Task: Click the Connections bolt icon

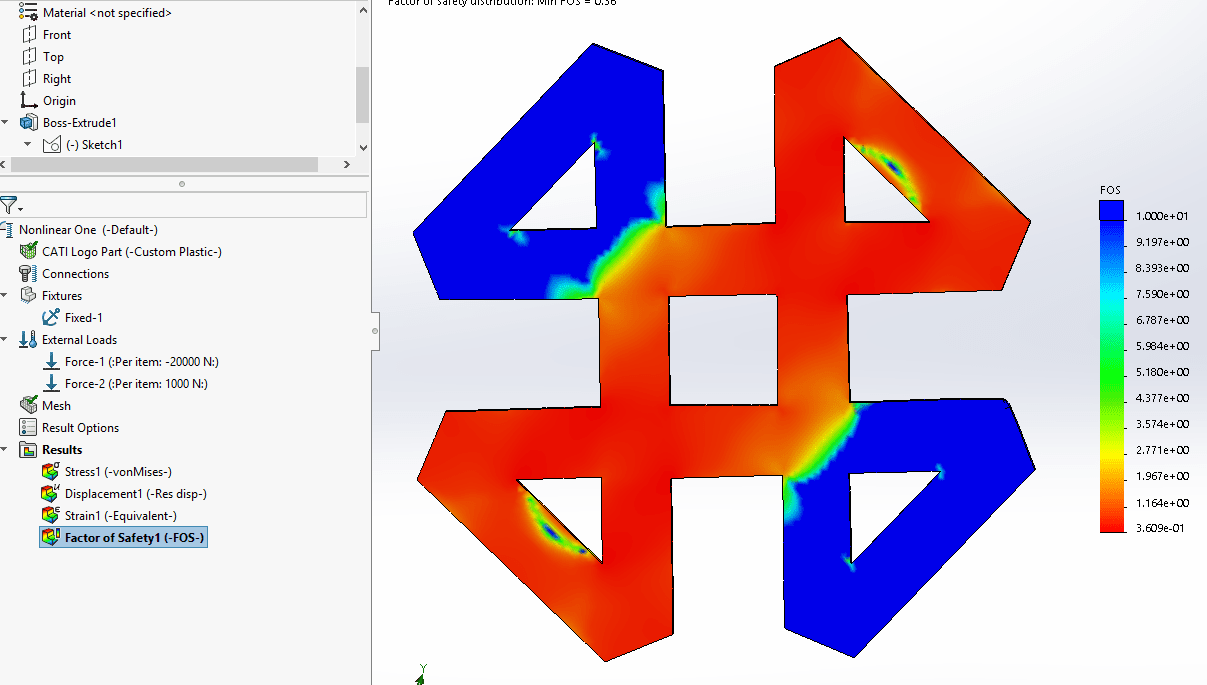Action: coord(28,273)
